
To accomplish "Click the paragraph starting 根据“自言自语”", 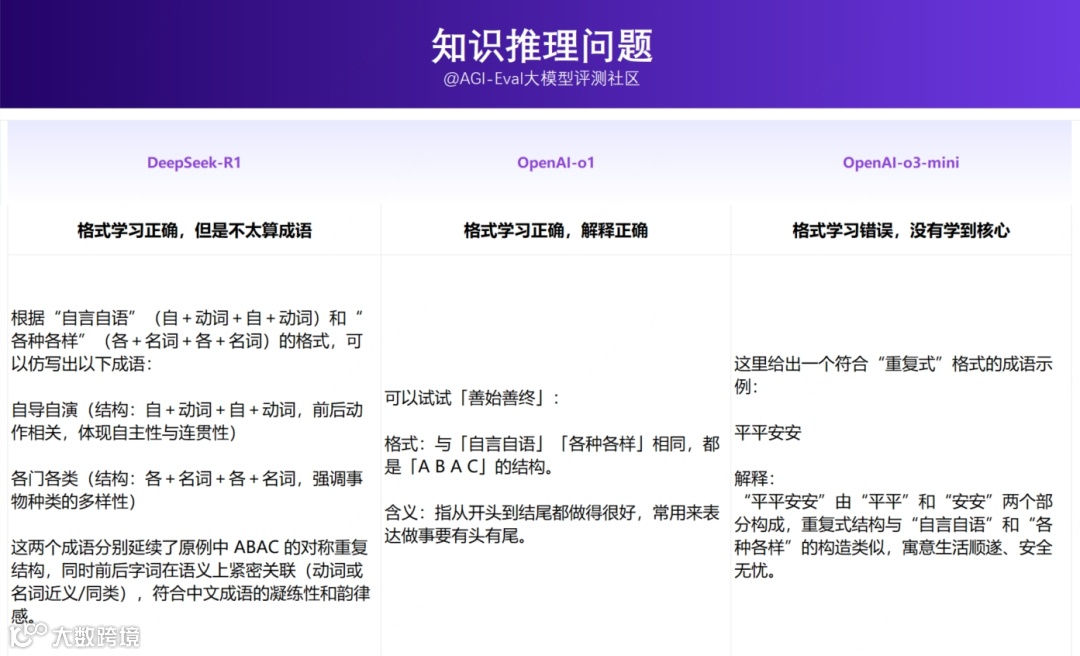I will [x=187, y=340].
